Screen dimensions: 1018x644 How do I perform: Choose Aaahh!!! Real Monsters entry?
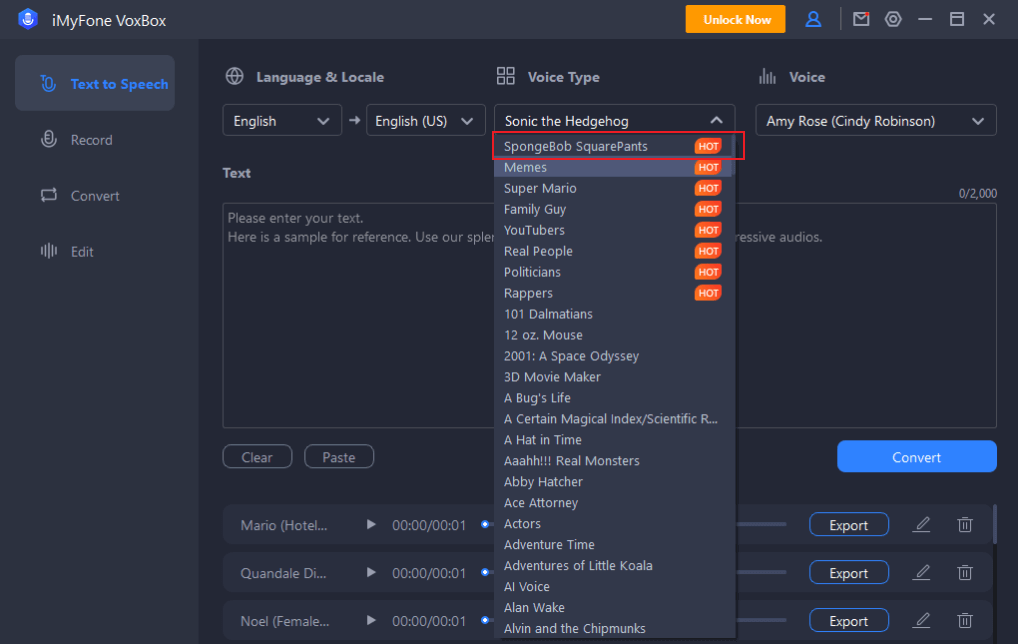click(x=613, y=460)
